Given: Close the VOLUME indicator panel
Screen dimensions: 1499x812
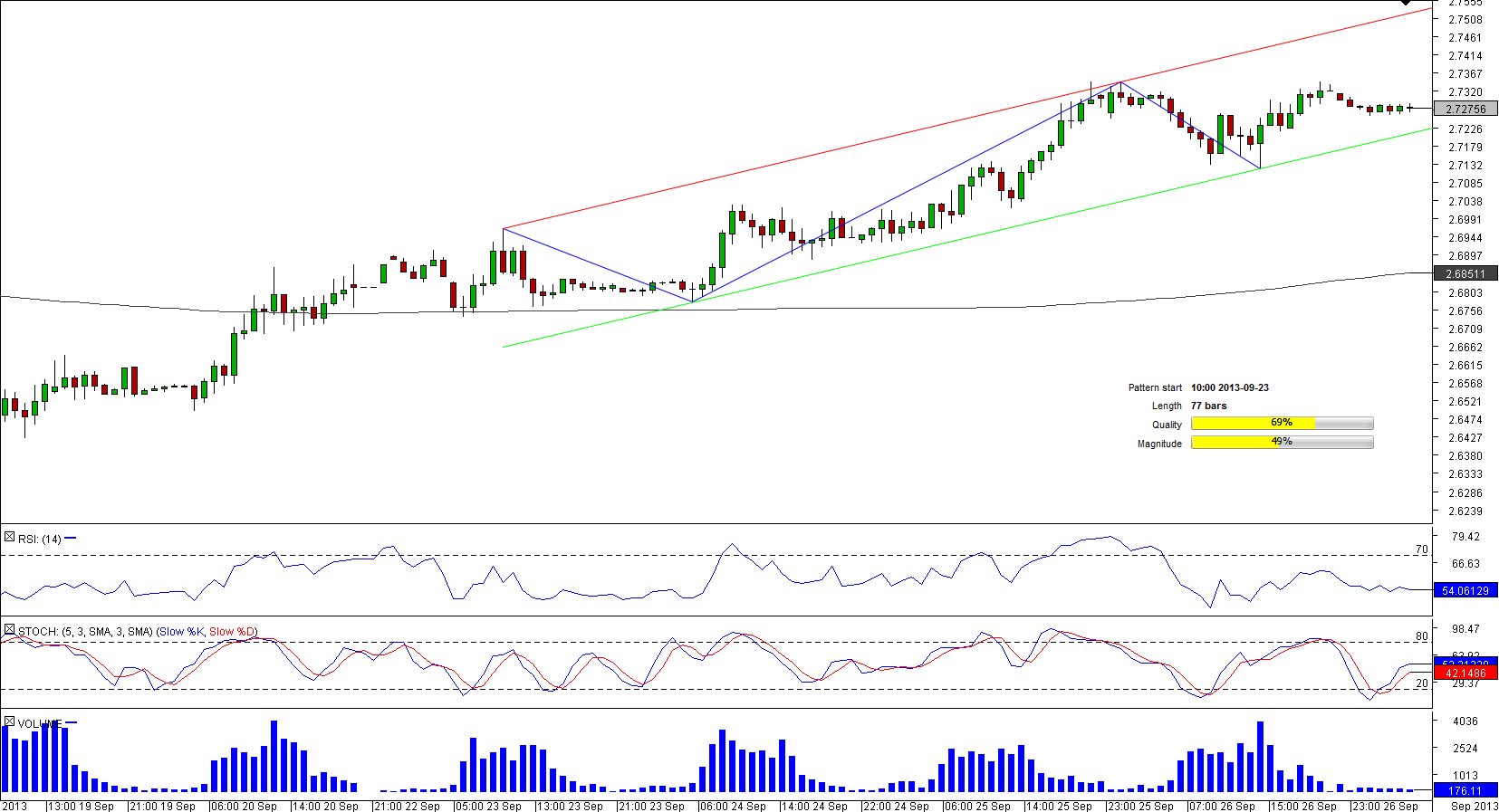Looking at the screenshot, I should [x=9, y=722].
